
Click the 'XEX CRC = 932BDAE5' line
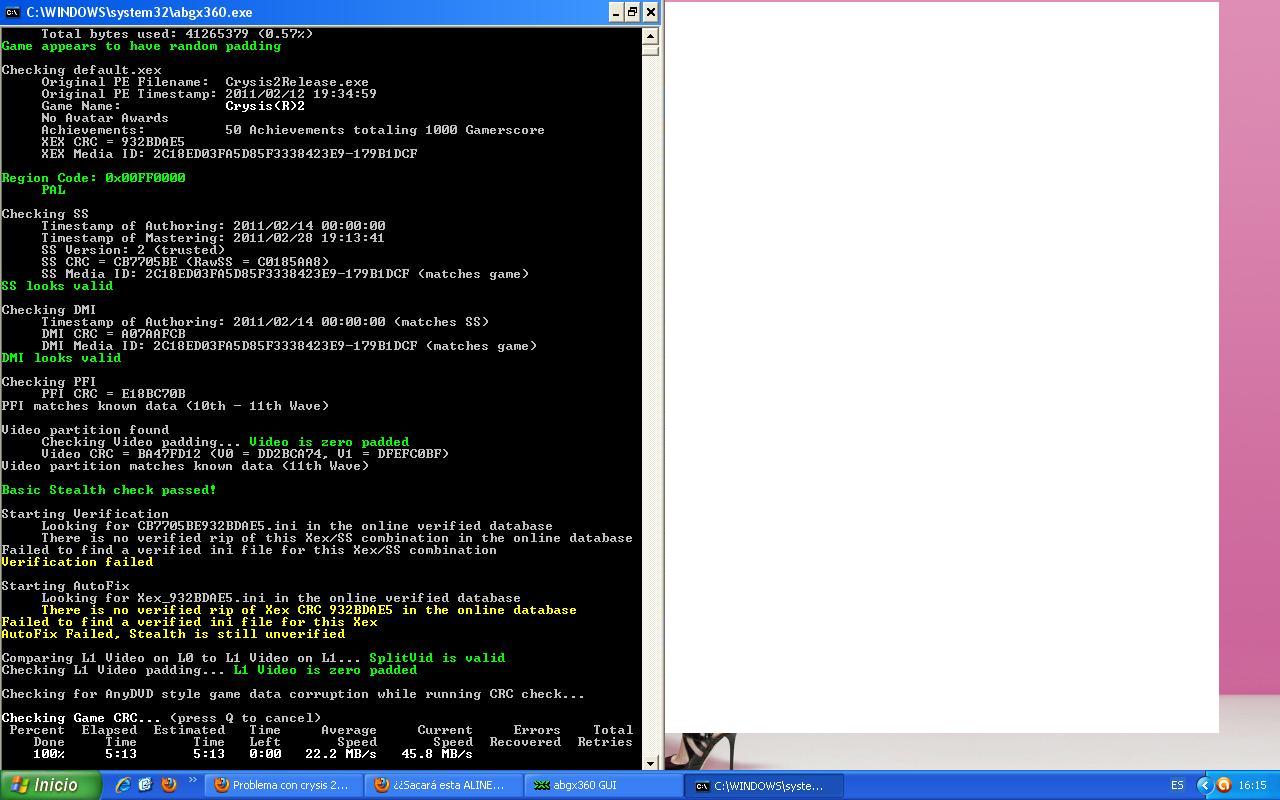click(113, 142)
